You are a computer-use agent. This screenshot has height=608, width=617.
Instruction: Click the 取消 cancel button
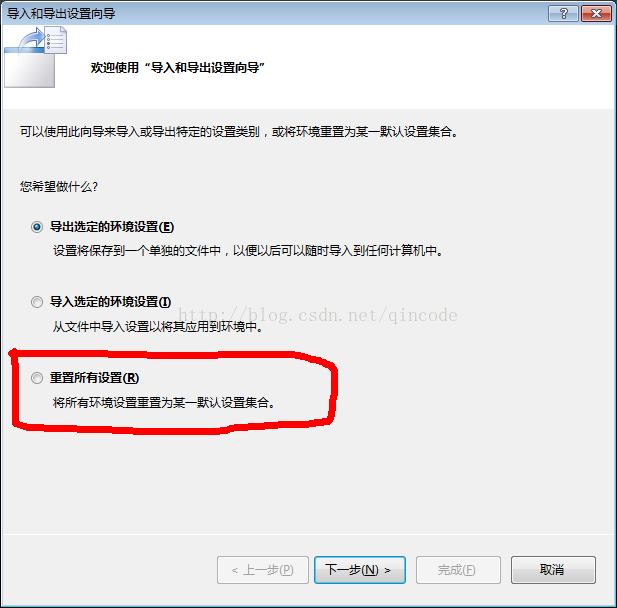click(553, 569)
